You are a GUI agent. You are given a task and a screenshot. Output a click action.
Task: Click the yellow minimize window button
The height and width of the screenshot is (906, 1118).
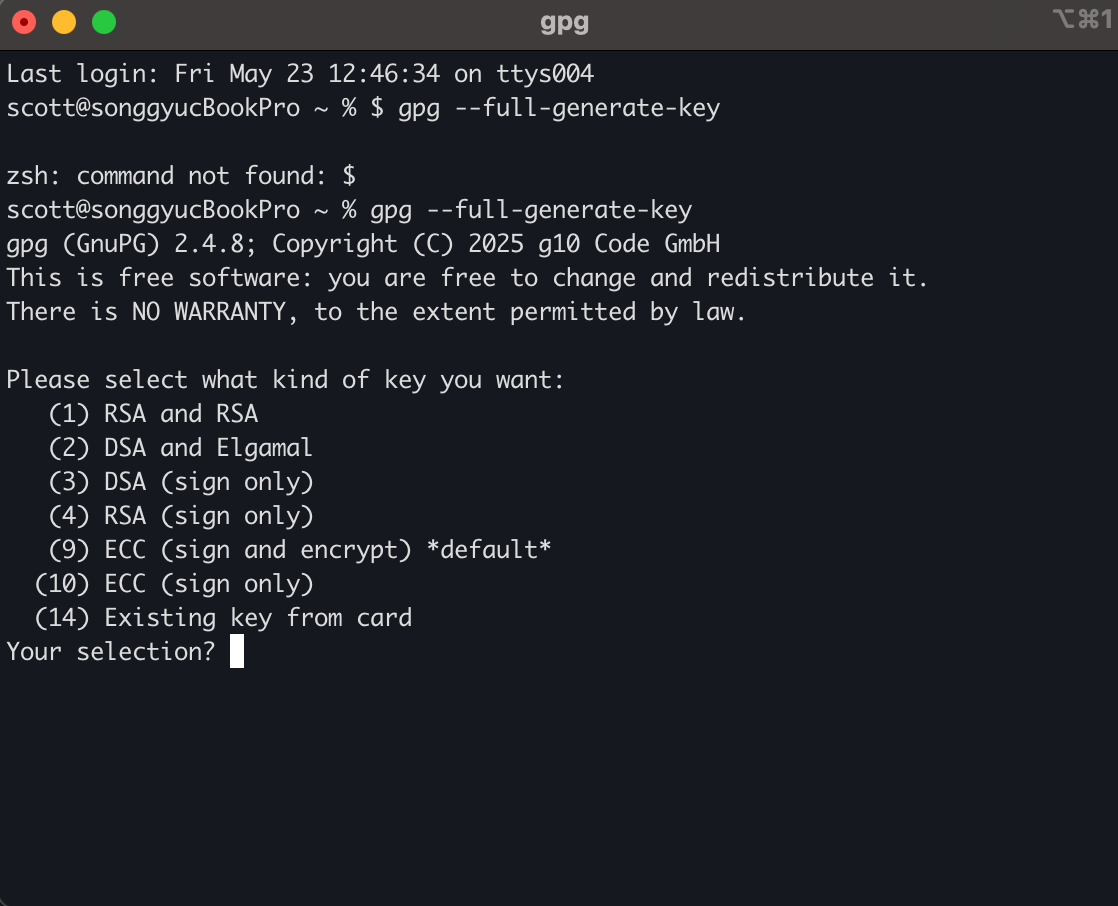point(64,22)
